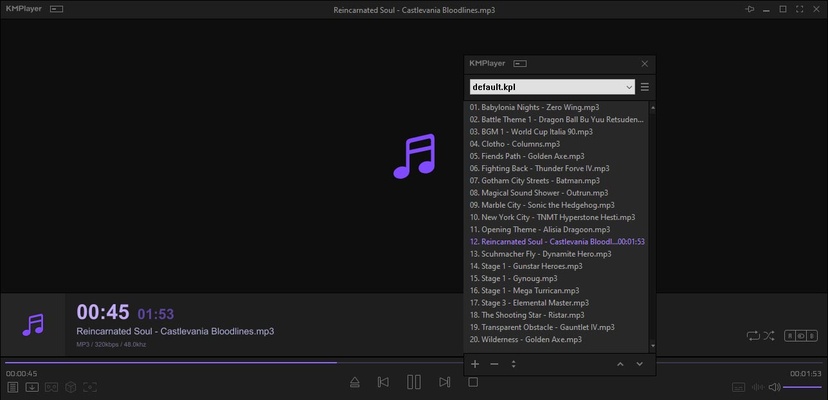Enable VR mode goggles icon

tap(51, 387)
